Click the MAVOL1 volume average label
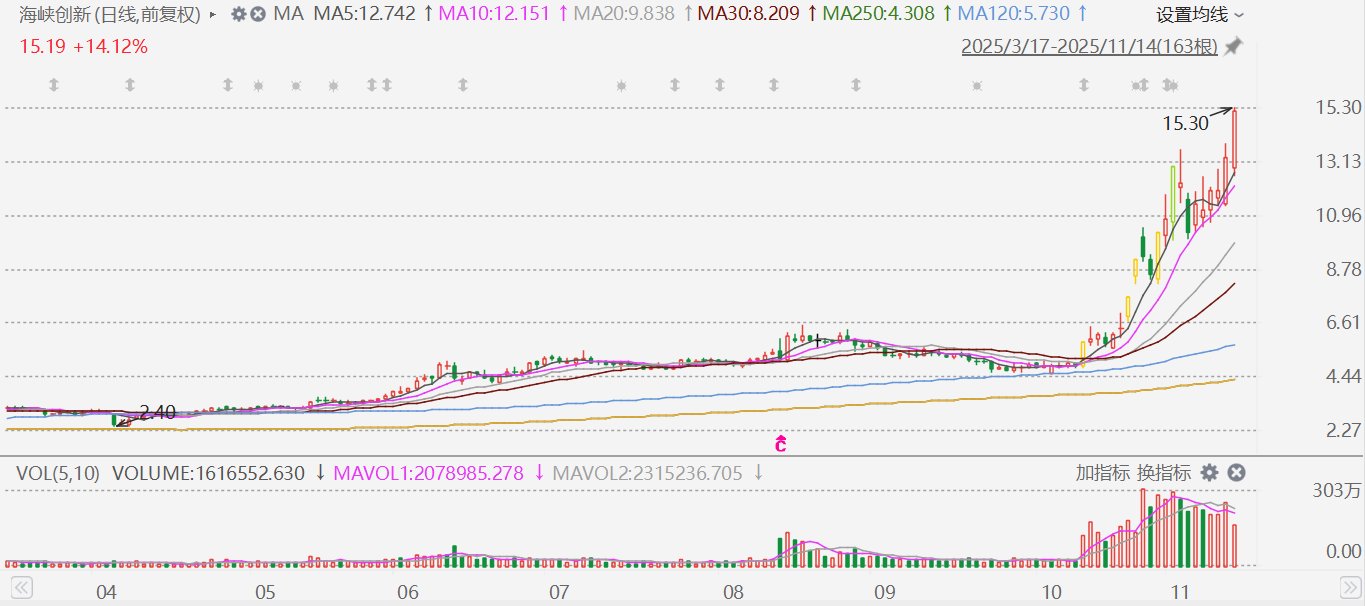 tap(429, 473)
